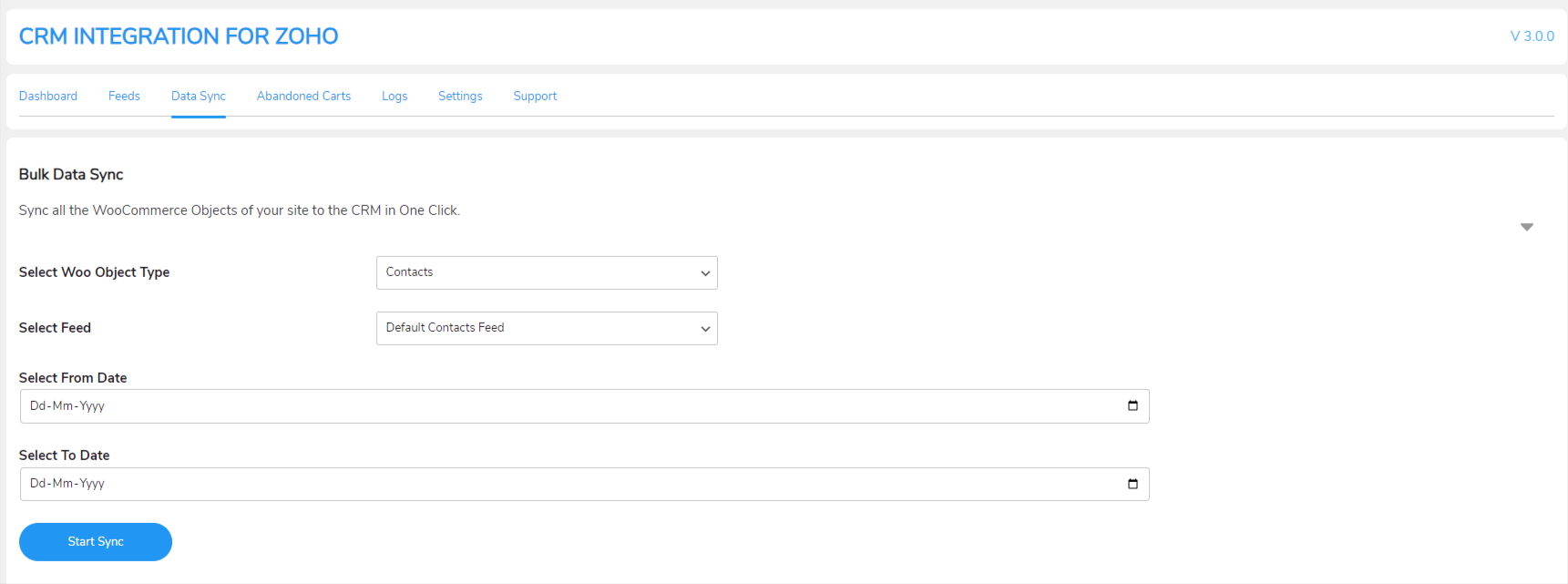The height and width of the screenshot is (584, 1568).
Task: Click the Select Feed label
Action: tap(55, 328)
